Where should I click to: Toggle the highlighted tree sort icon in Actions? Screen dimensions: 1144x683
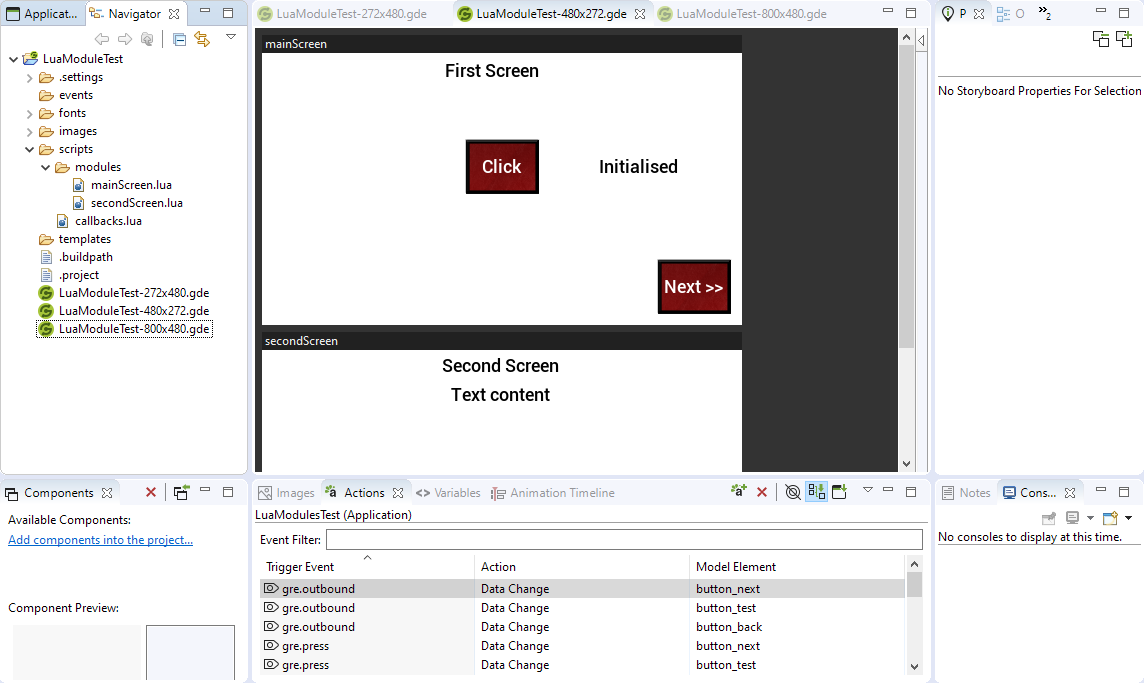(x=816, y=492)
